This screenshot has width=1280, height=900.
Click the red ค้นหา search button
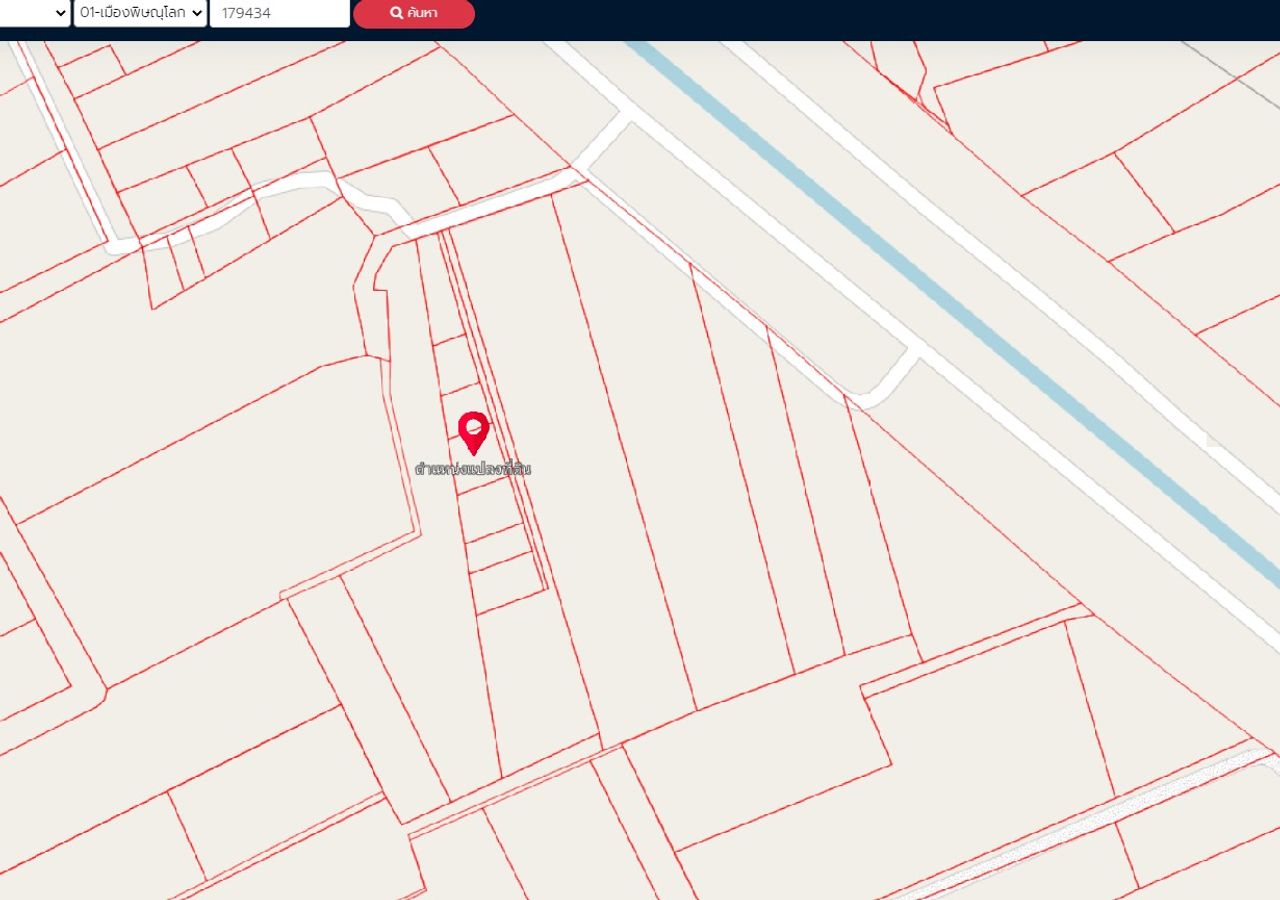414,13
